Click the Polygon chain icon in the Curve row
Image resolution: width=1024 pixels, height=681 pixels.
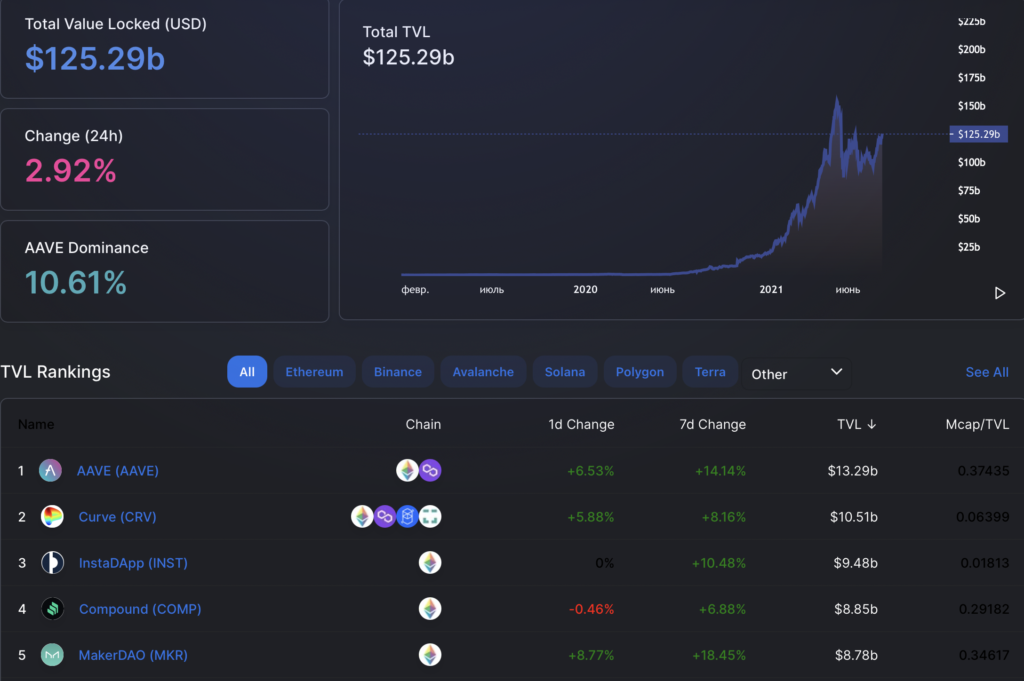[x=385, y=517]
